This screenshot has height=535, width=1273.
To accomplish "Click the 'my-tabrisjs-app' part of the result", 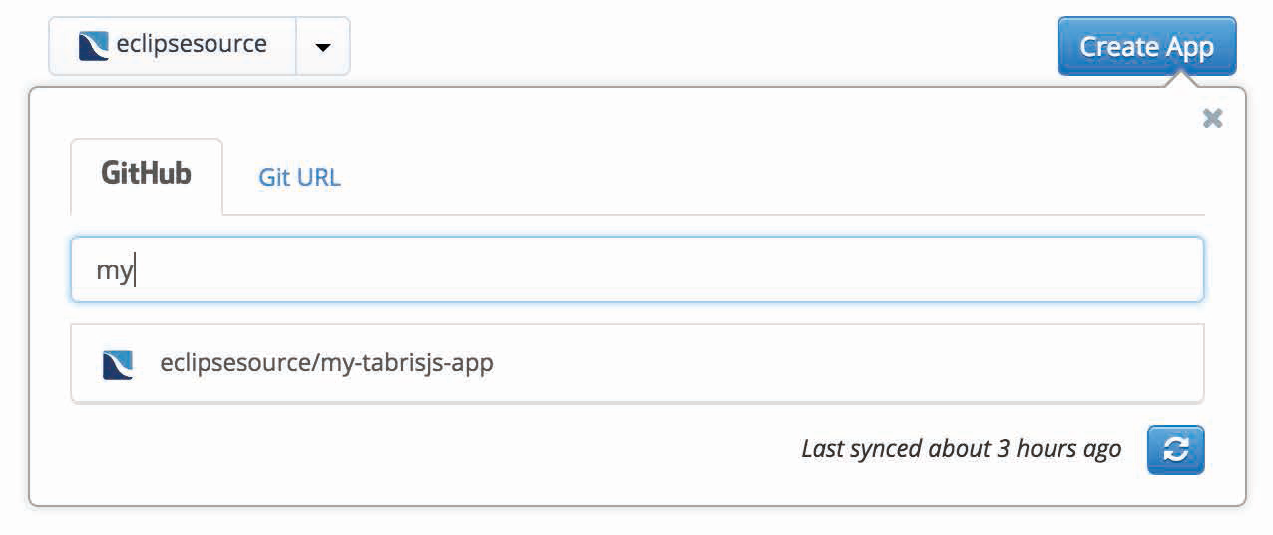I will coord(406,363).
